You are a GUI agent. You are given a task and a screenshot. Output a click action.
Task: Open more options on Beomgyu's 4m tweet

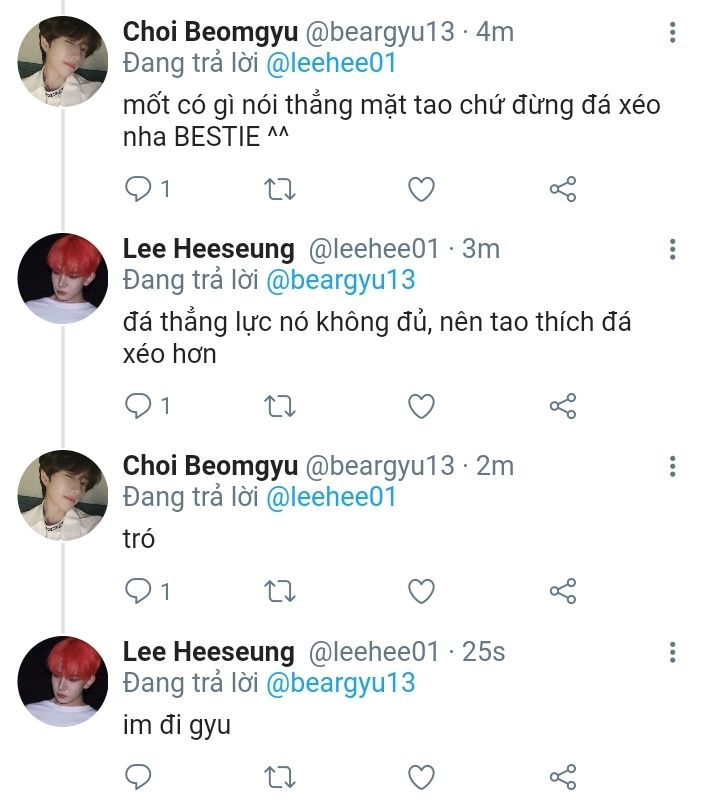pos(673,33)
